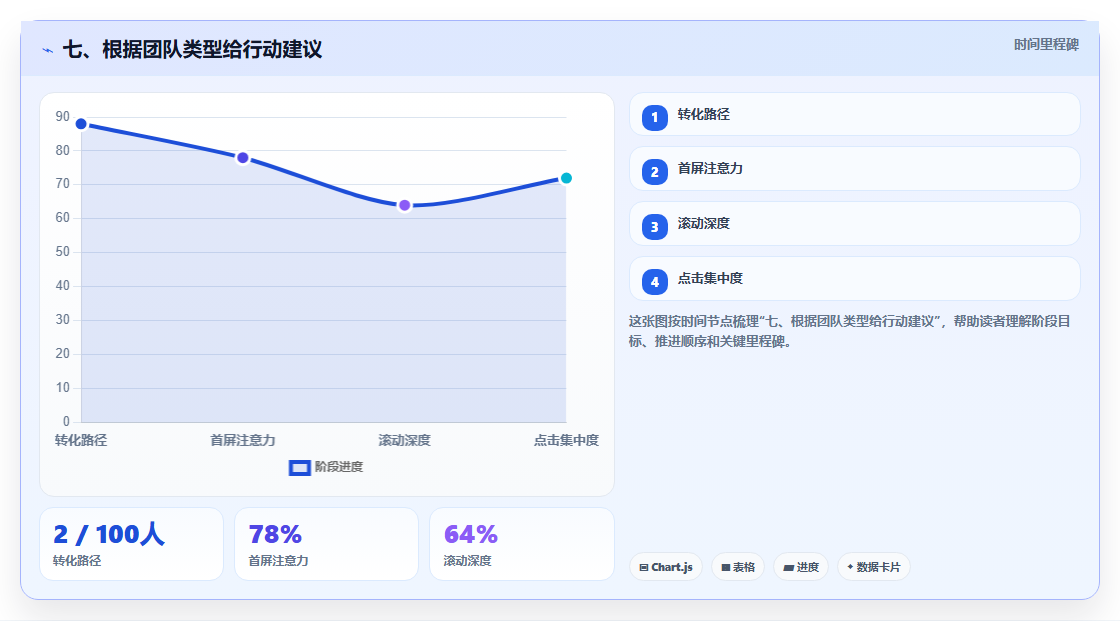
Task: Click the number 1 badge for 转化路径
Action: pyautogui.click(x=654, y=118)
